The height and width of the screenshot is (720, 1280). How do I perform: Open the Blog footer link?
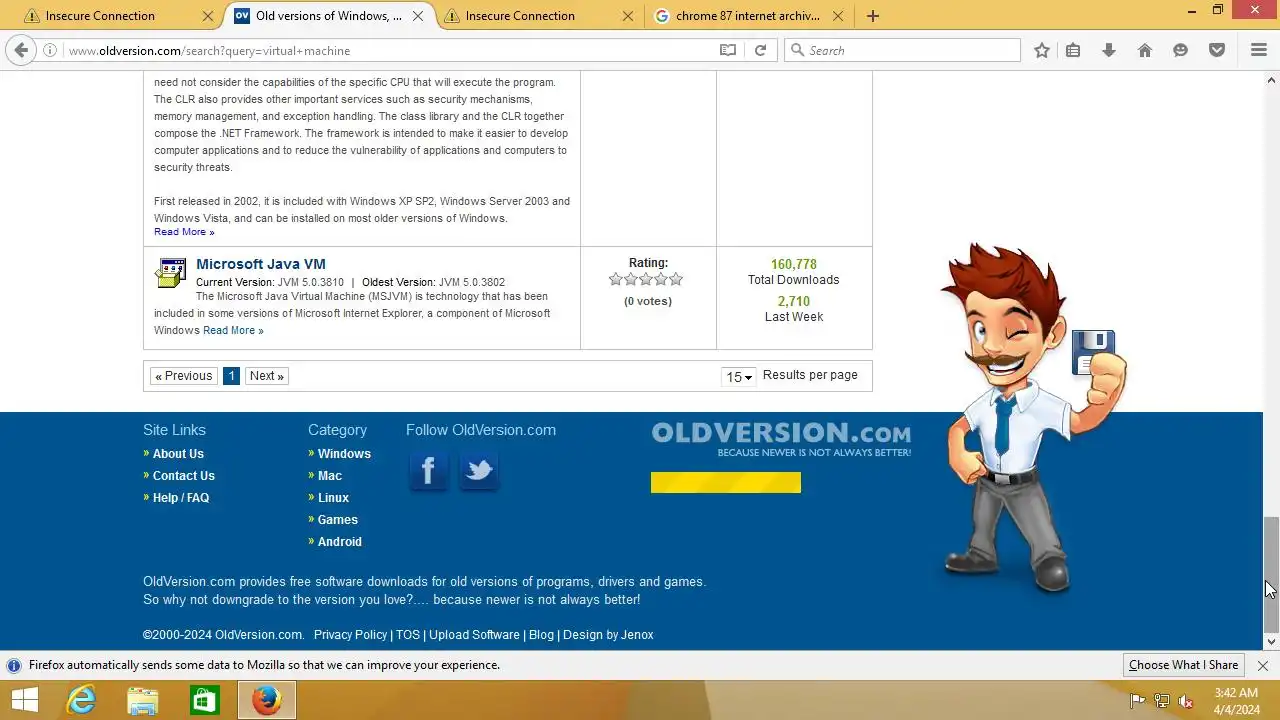tap(541, 635)
